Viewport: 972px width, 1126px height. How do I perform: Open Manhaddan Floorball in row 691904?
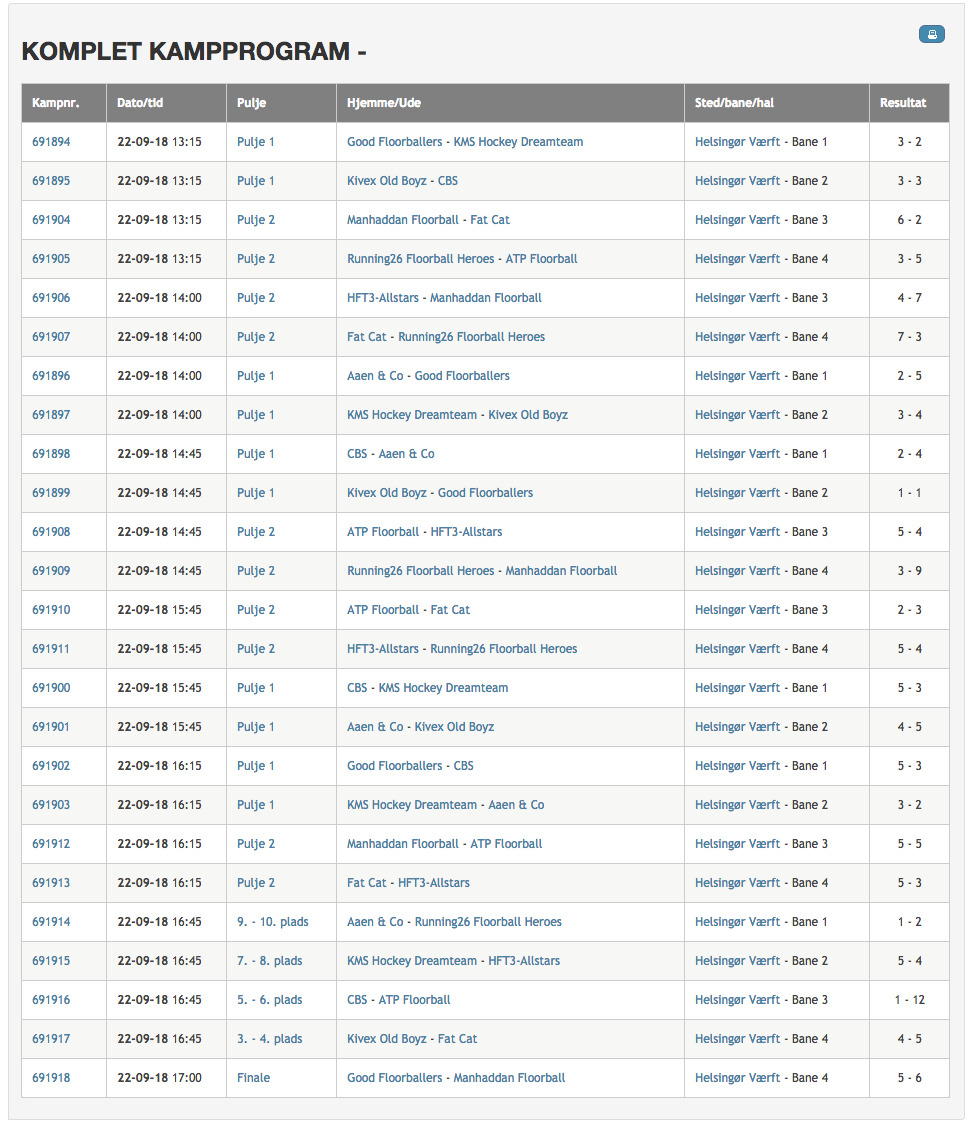pos(403,220)
